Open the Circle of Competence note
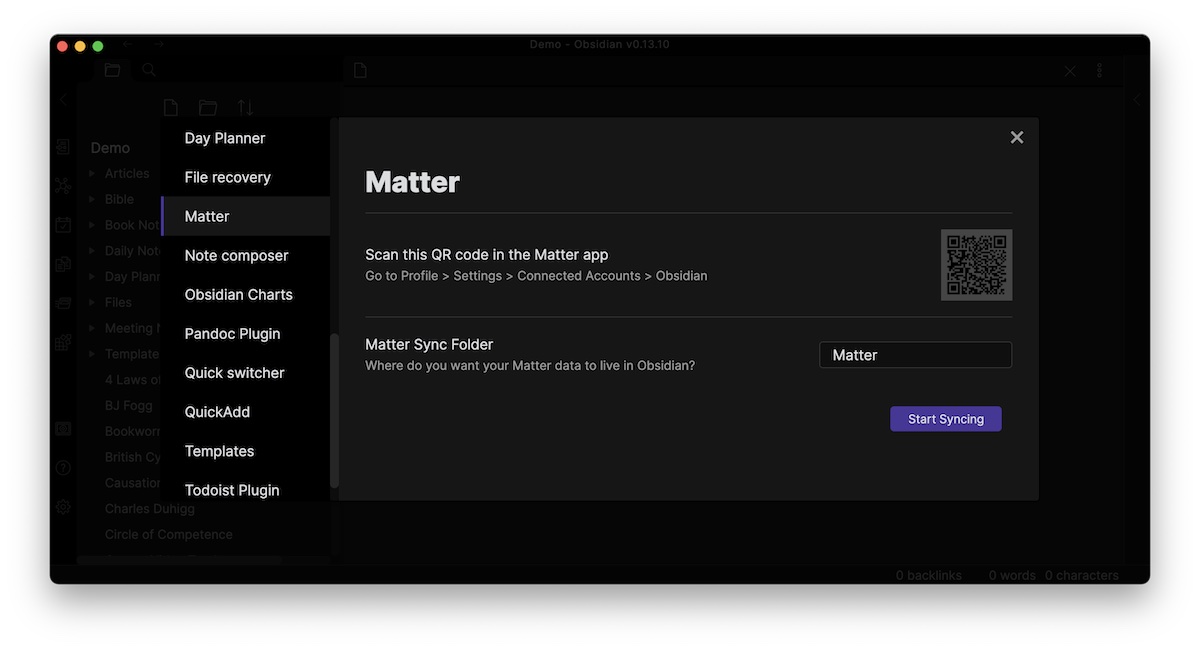 tap(168, 534)
